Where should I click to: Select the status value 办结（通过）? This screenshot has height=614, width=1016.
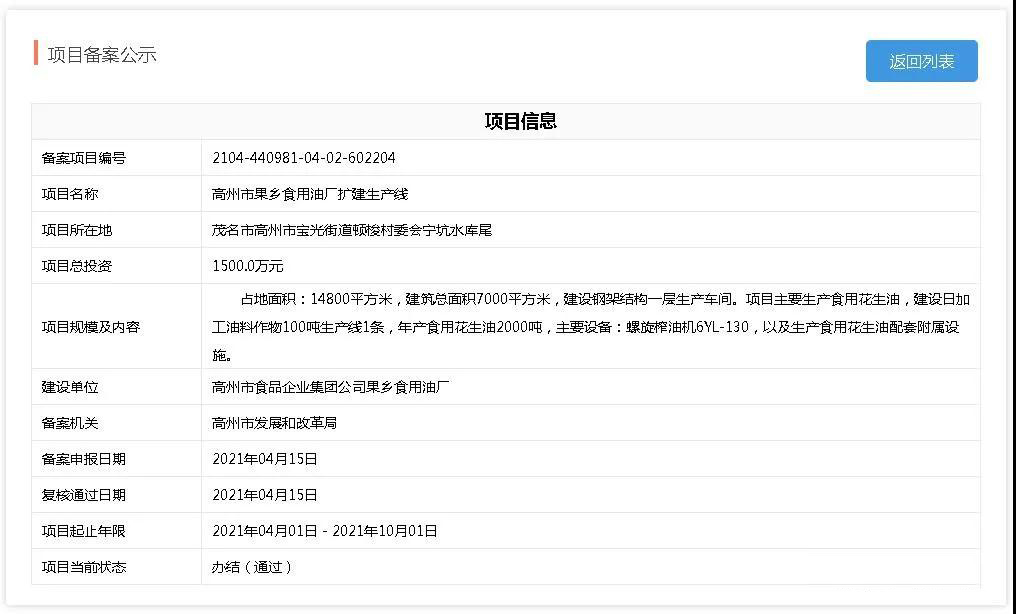(x=252, y=567)
